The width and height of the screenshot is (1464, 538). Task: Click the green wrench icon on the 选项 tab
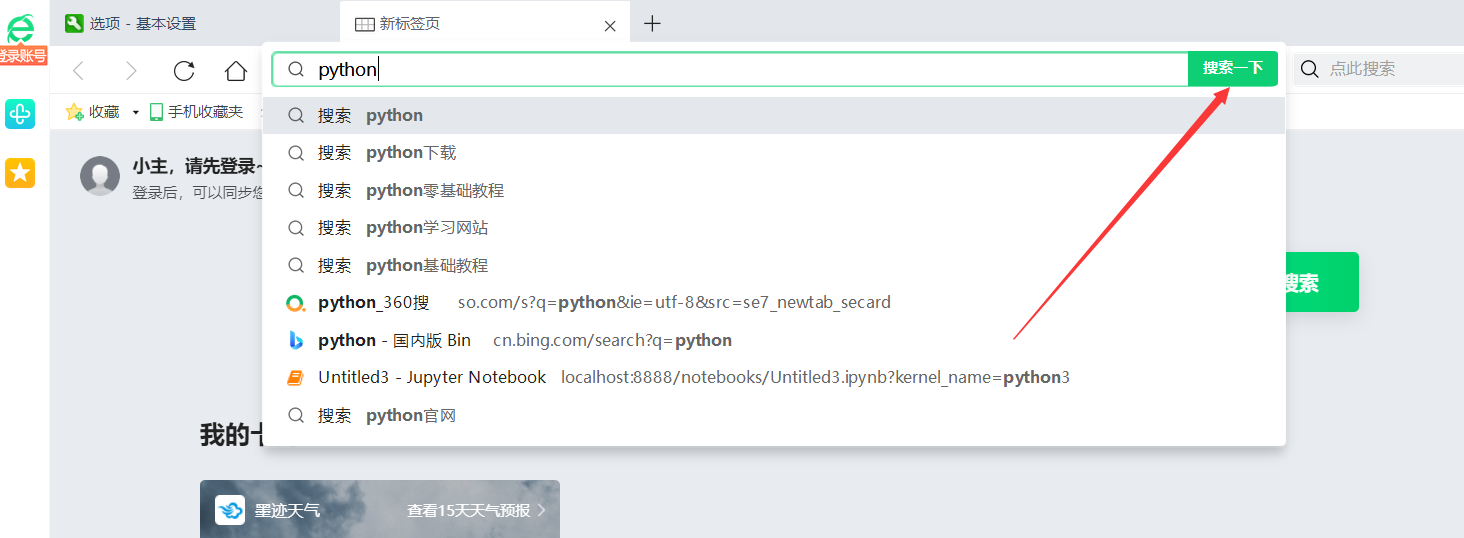pyautogui.click(x=74, y=23)
